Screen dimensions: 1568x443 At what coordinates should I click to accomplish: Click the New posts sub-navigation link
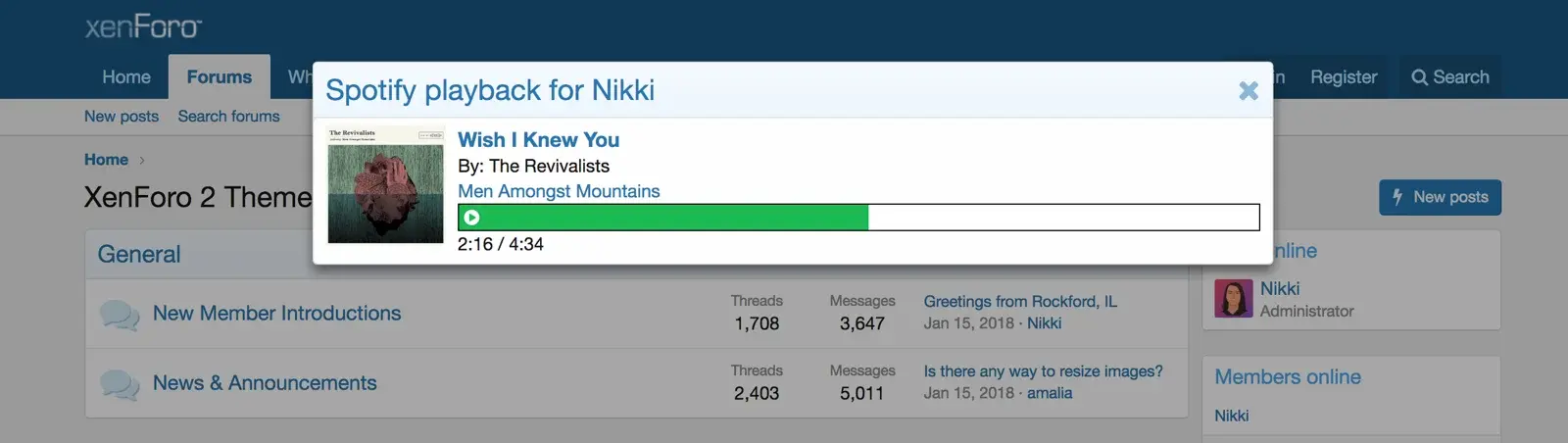click(122, 117)
